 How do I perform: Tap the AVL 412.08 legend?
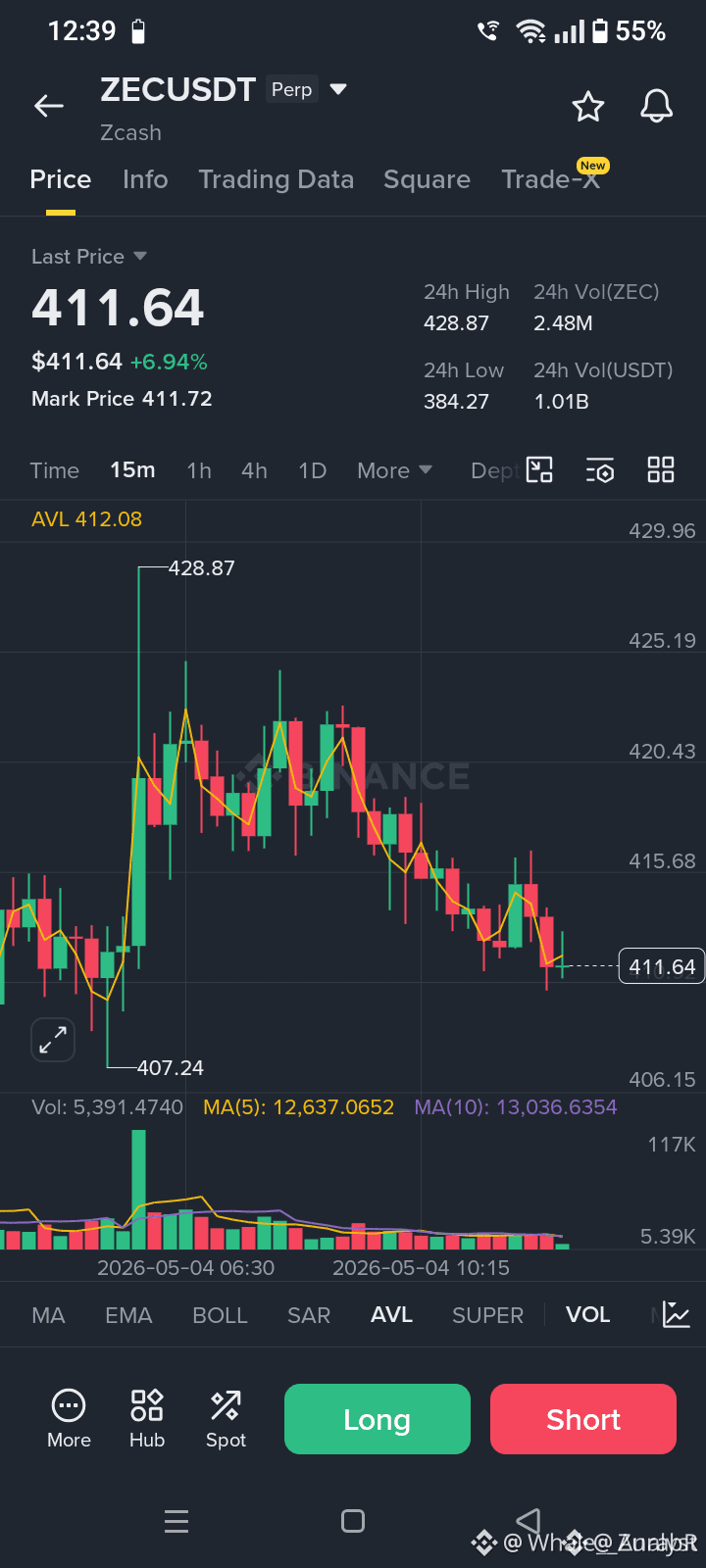click(86, 519)
